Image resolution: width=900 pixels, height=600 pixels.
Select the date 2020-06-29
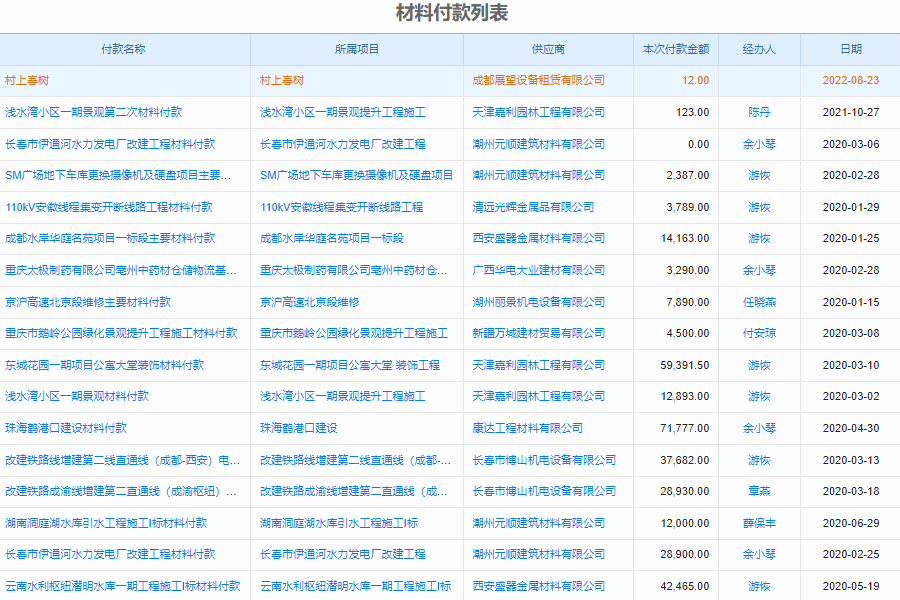point(851,523)
